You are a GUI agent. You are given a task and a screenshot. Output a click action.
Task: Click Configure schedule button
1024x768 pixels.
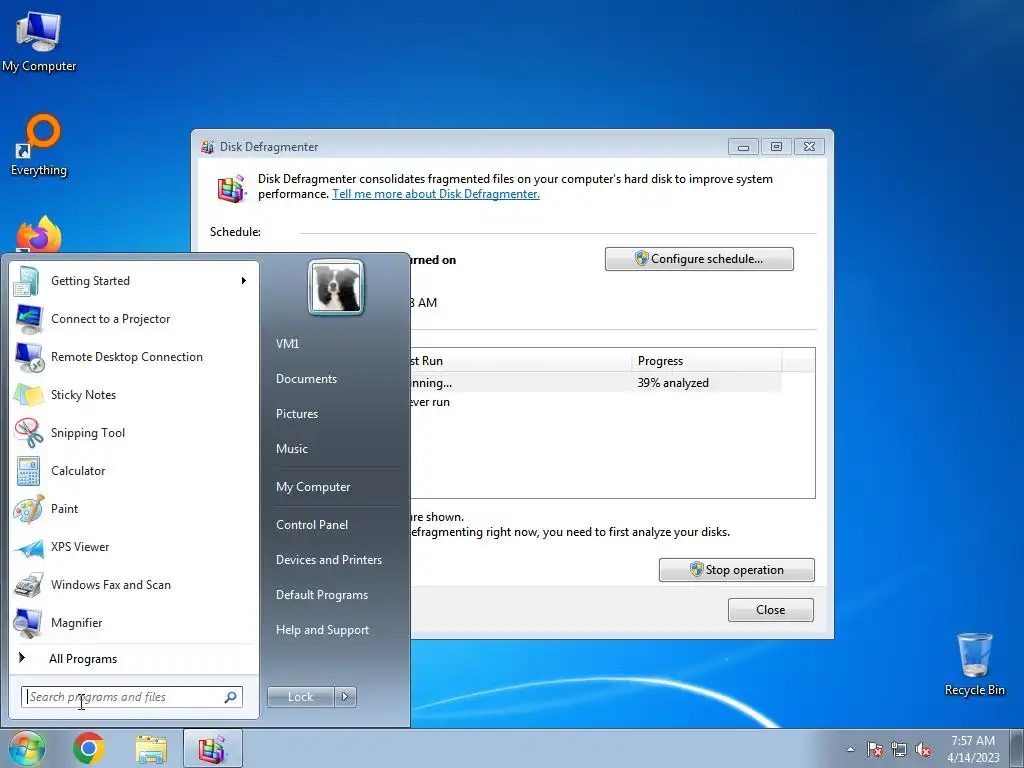click(699, 259)
